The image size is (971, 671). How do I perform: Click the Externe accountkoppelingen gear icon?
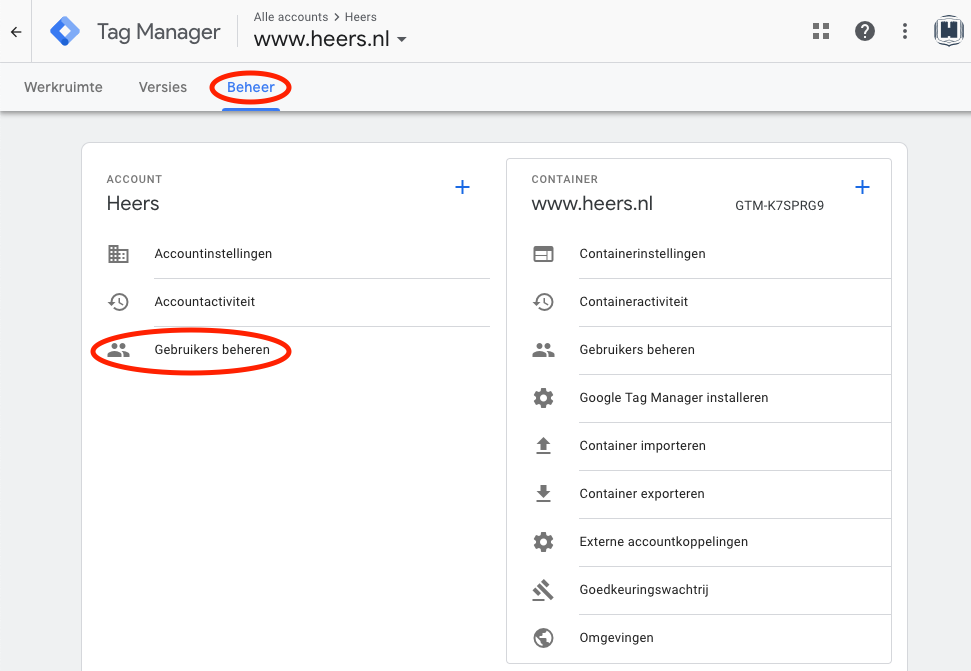(x=544, y=542)
